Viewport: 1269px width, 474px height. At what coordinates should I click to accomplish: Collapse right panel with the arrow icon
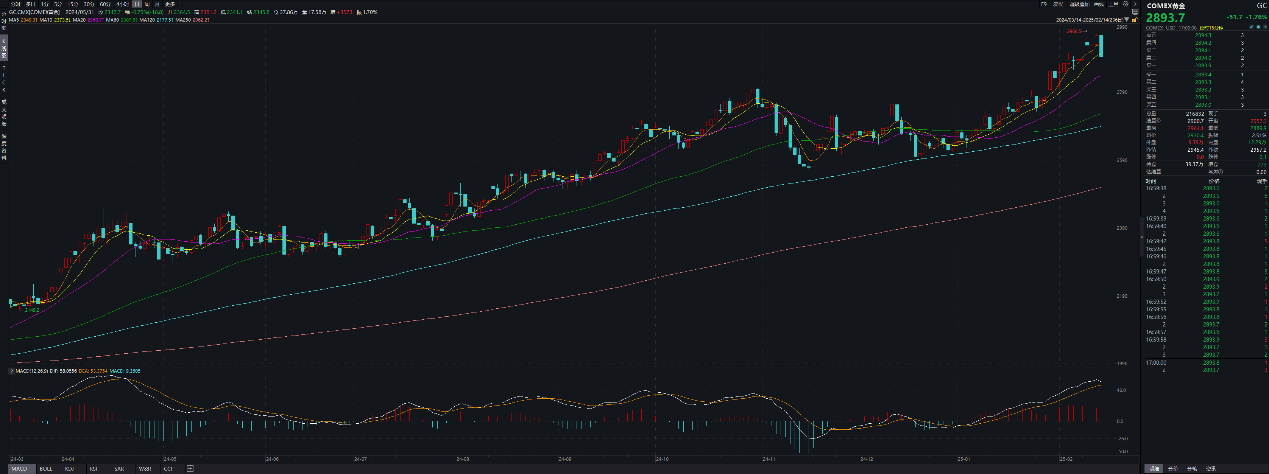[1135, 4]
